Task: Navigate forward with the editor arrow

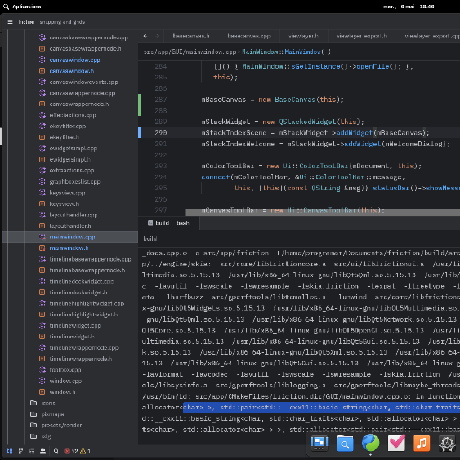Action: [157, 36]
